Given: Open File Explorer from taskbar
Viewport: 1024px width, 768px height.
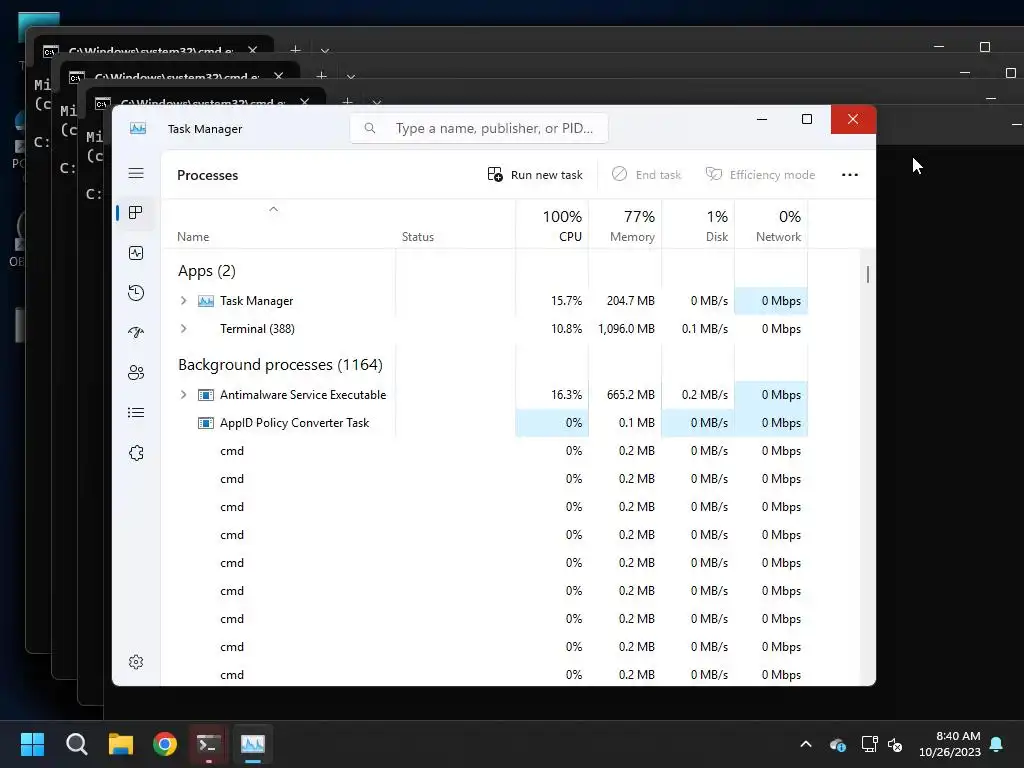Looking at the screenshot, I should (121, 744).
